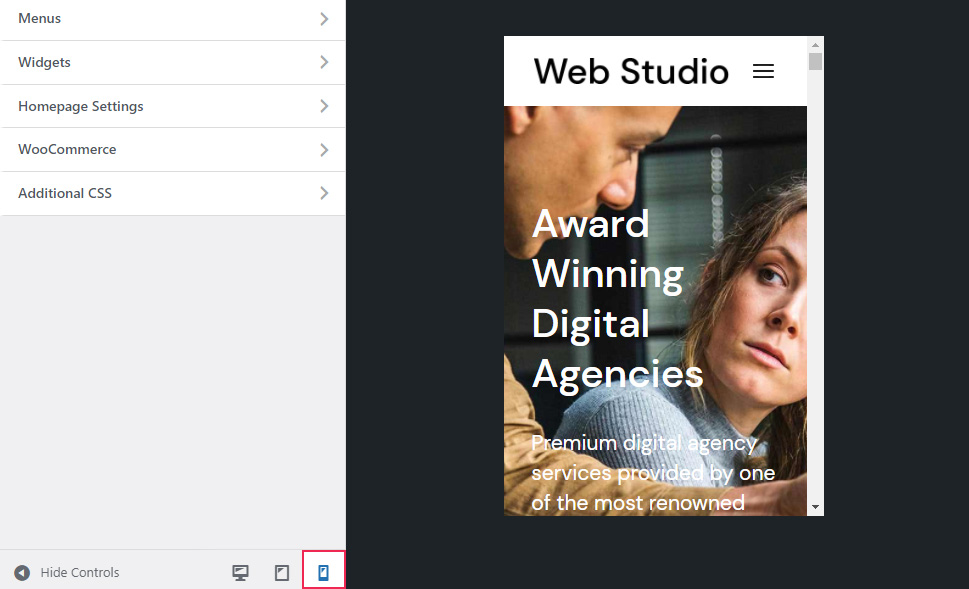
Task: Expand the Homepage Settings chevron
Action: (324, 106)
